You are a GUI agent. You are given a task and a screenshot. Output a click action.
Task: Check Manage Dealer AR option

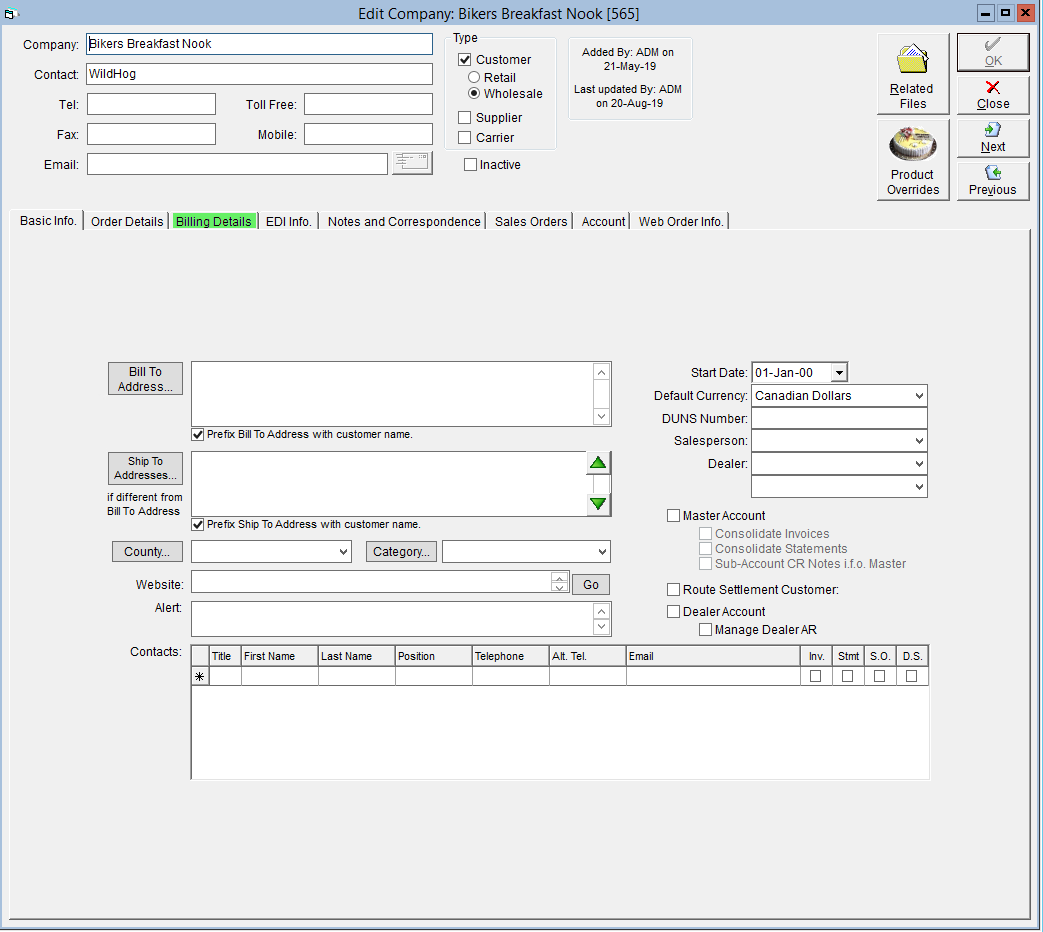[x=705, y=629]
